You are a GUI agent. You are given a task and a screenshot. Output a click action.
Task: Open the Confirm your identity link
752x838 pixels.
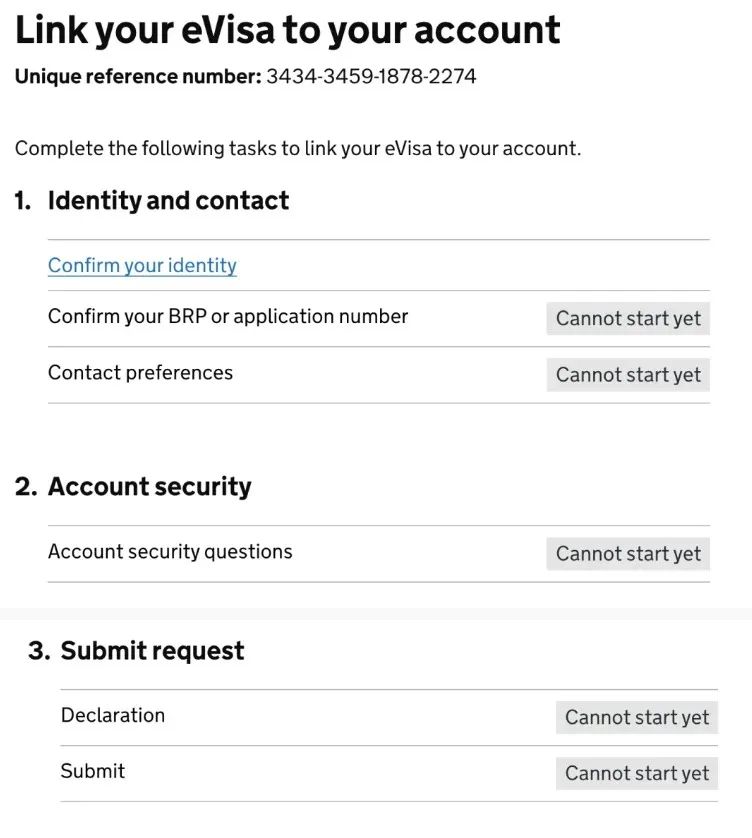click(142, 266)
